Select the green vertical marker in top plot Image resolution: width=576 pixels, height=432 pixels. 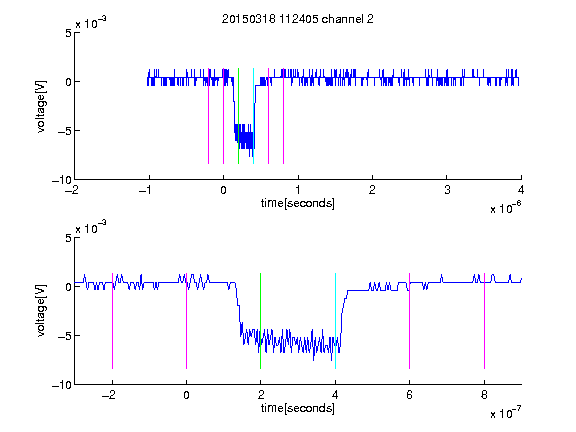coord(238,116)
